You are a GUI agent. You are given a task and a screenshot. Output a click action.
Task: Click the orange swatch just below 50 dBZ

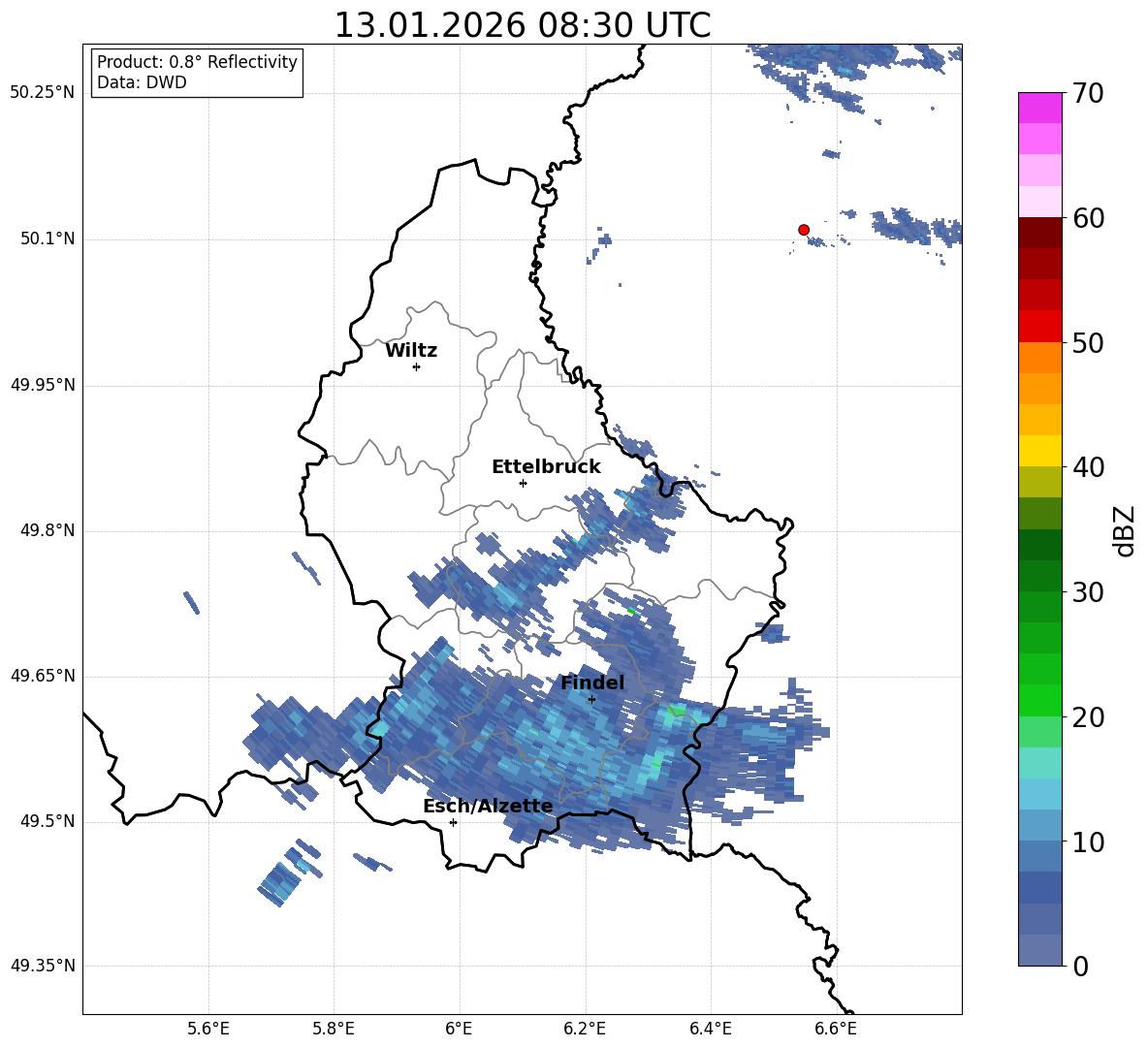1039,358
